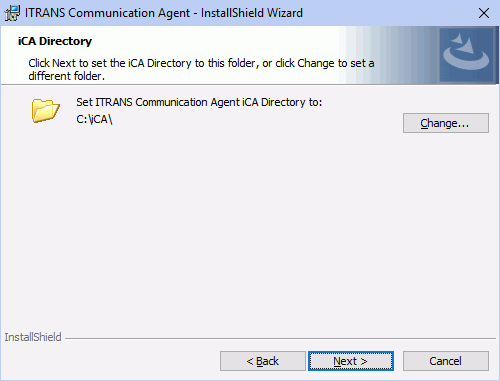Go to the previous step with Back

point(263,361)
